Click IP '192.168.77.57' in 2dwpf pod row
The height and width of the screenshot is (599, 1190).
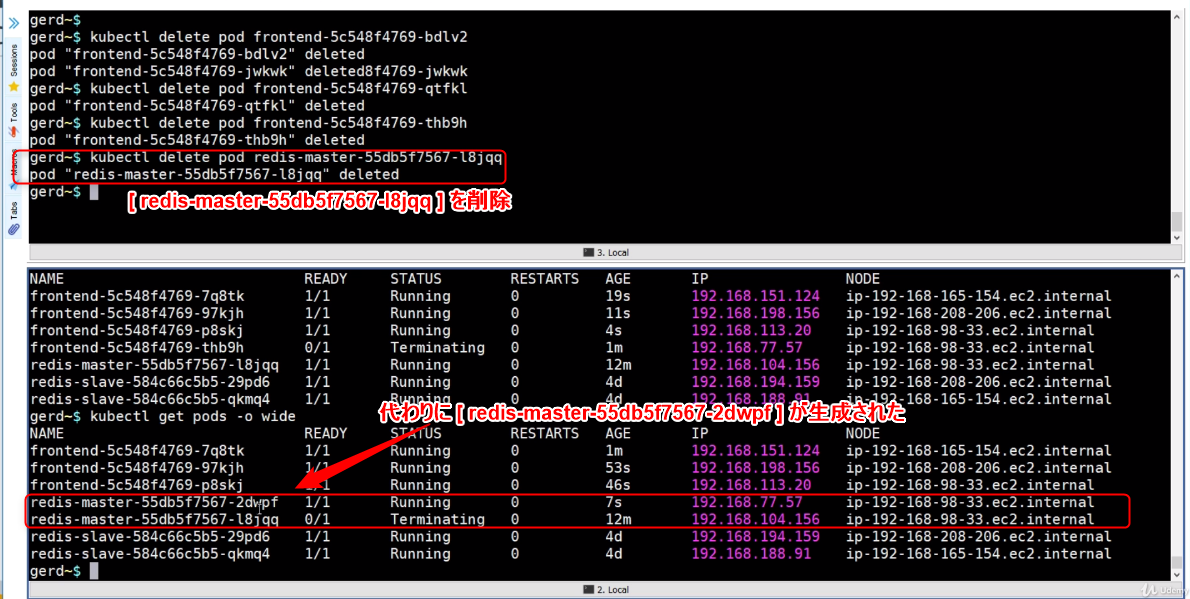747,503
